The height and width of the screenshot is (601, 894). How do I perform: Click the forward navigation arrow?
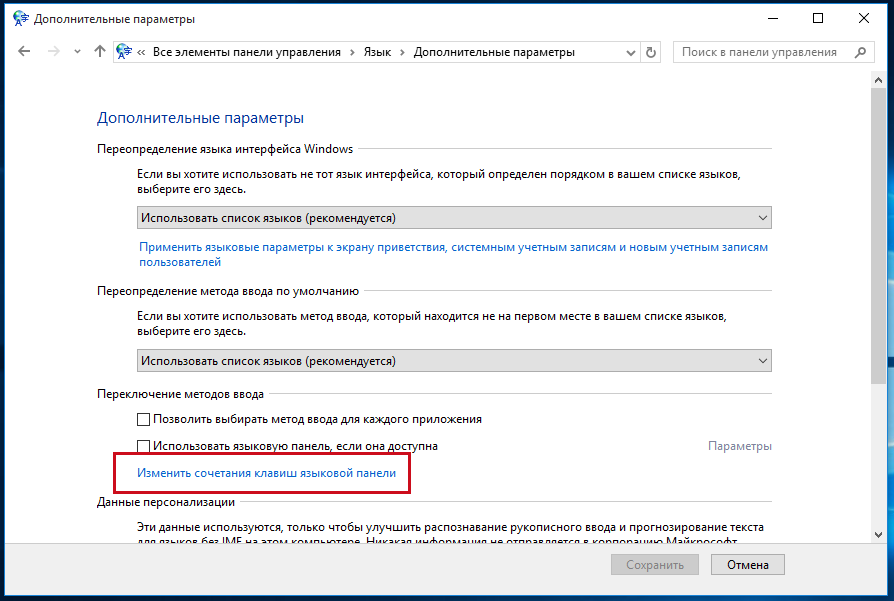pyautogui.click(x=54, y=52)
